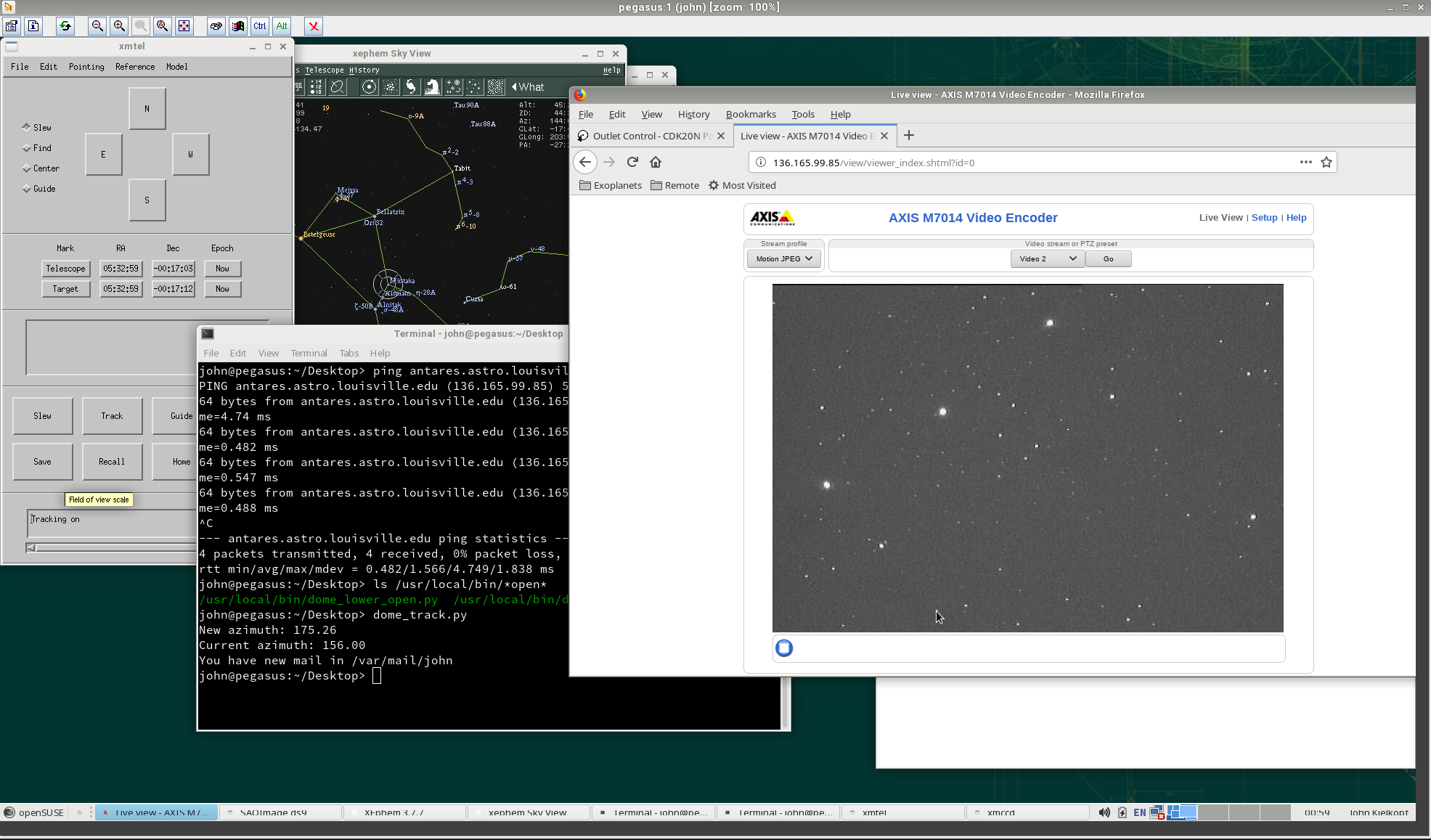Open the Exoplanets bookmarks folder

coord(611,186)
